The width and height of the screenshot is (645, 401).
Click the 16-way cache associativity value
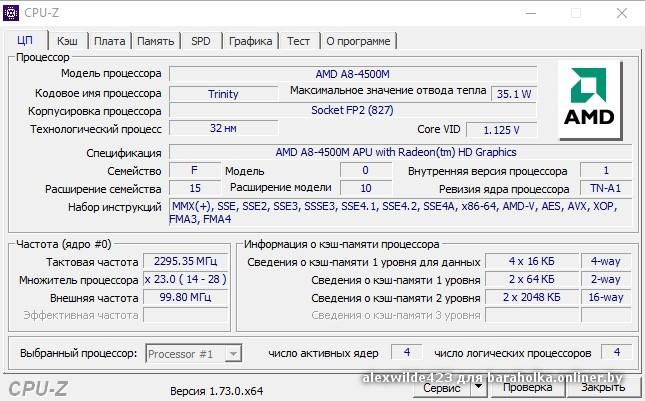(606, 297)
